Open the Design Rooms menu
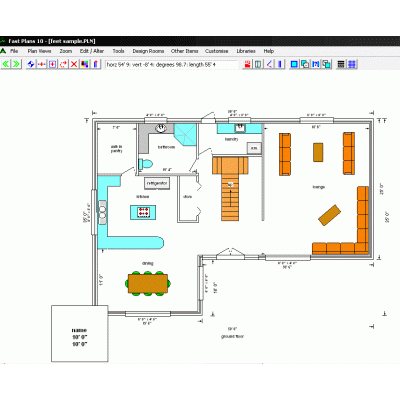Screen dimensions: 400x400 tap(148, 51)
